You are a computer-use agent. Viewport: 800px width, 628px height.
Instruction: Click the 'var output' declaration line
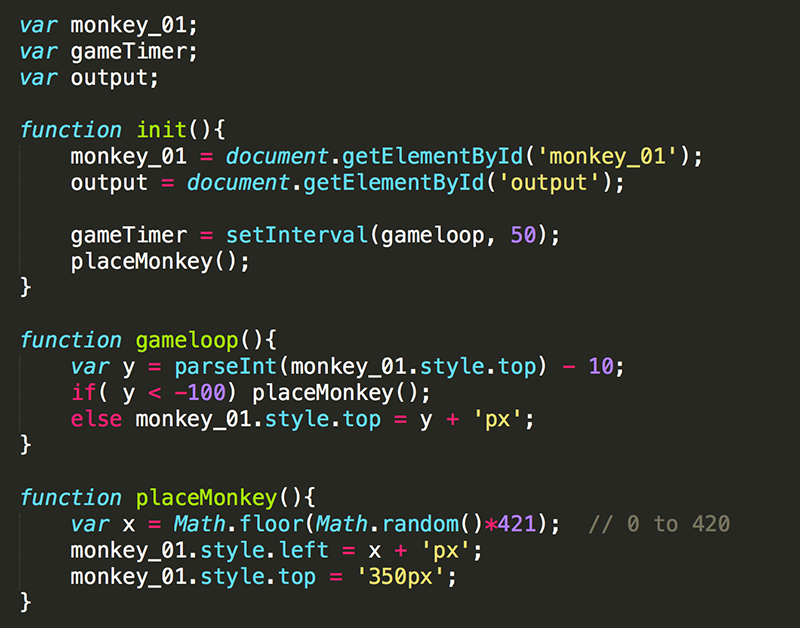[89, 77]
